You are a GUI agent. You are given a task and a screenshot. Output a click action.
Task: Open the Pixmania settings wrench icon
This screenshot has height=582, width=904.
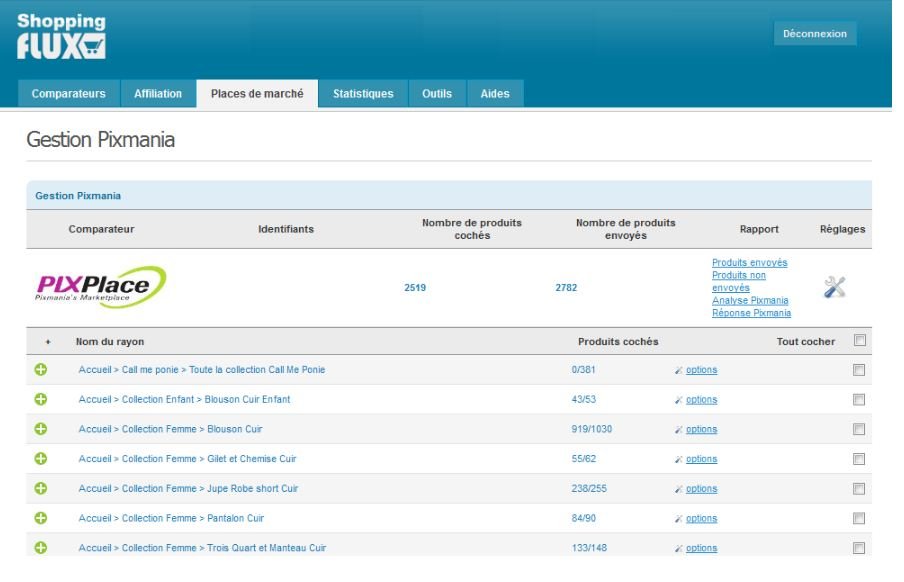[834, 287]
